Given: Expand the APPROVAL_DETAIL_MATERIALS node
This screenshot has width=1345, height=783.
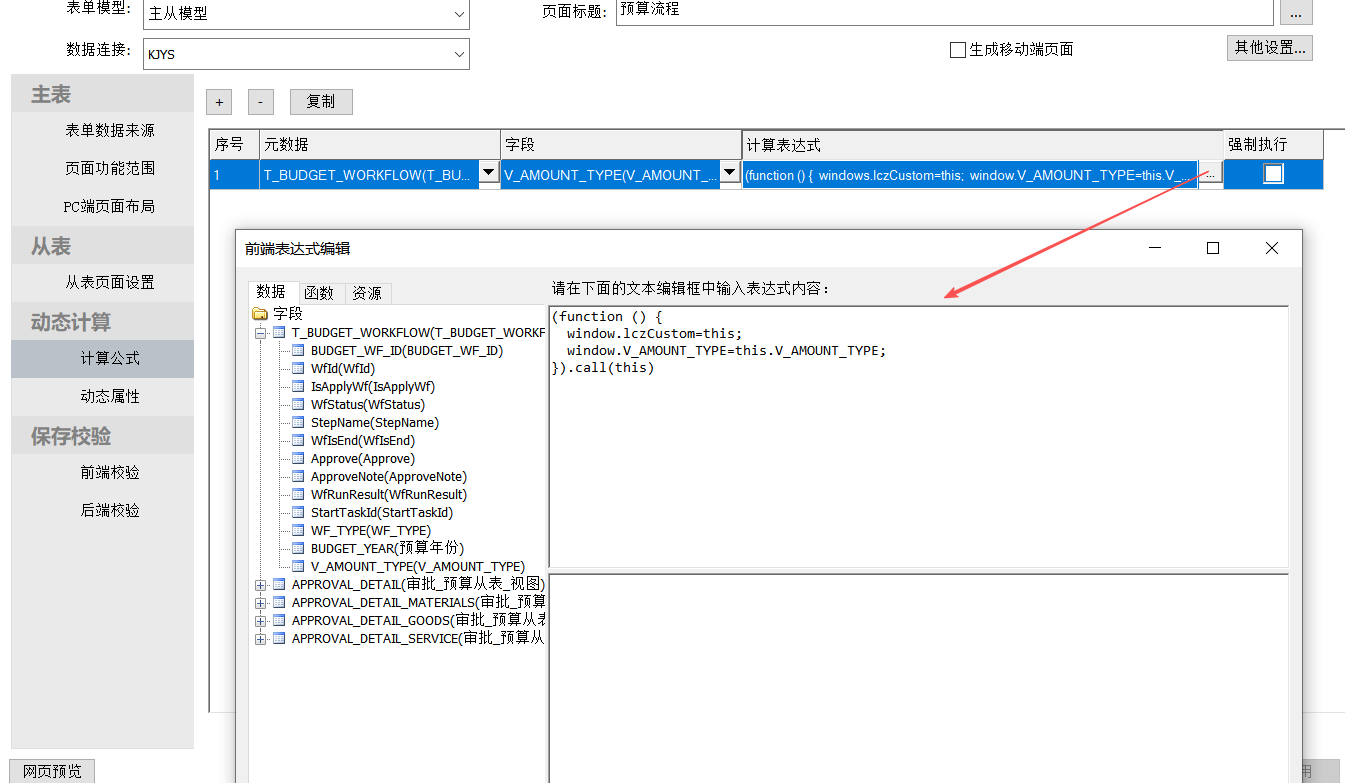Looking at the screenshot, I should [261, 603].
